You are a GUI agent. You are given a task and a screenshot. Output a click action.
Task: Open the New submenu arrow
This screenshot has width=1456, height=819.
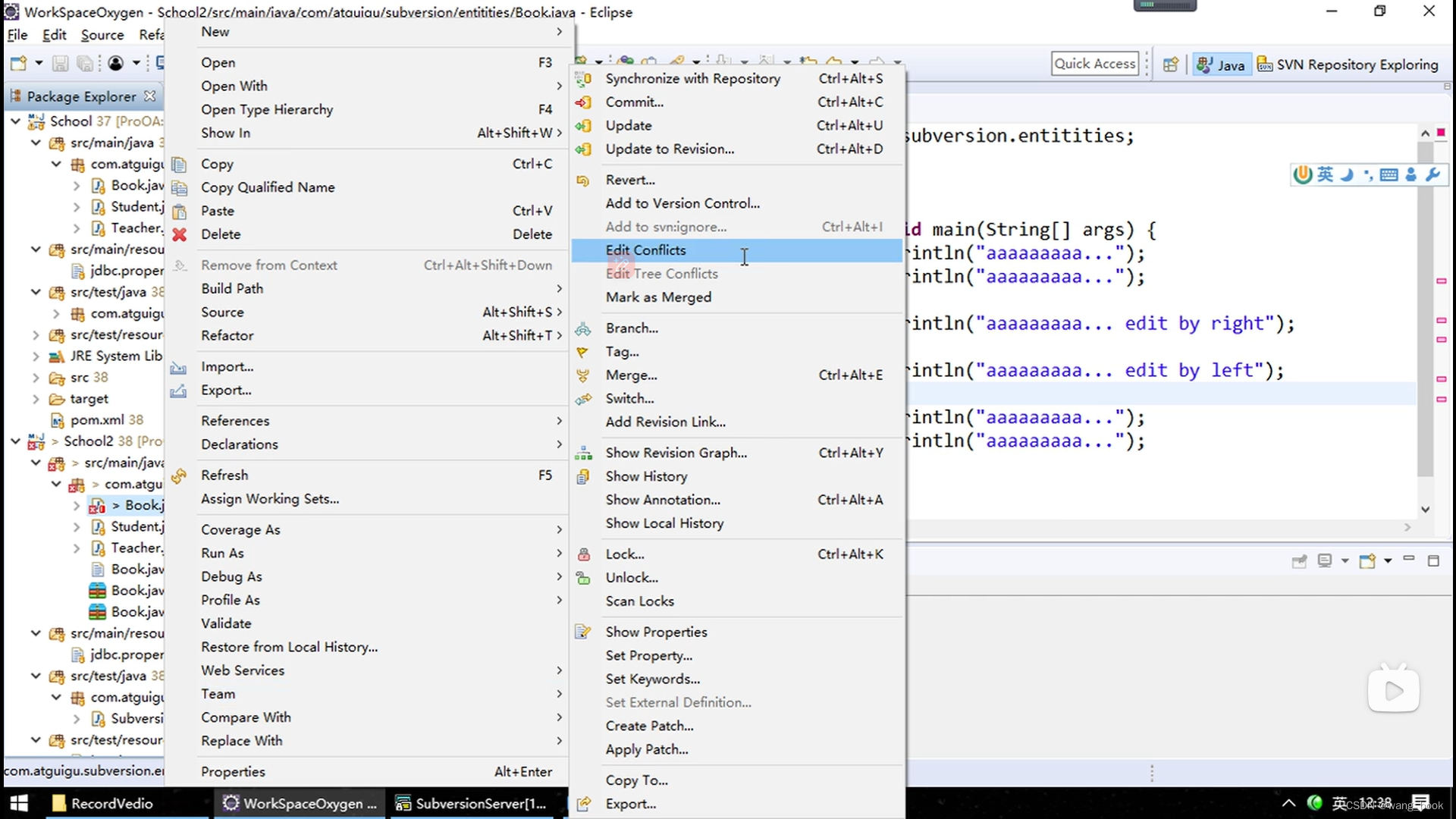click(x=559, y=32)
